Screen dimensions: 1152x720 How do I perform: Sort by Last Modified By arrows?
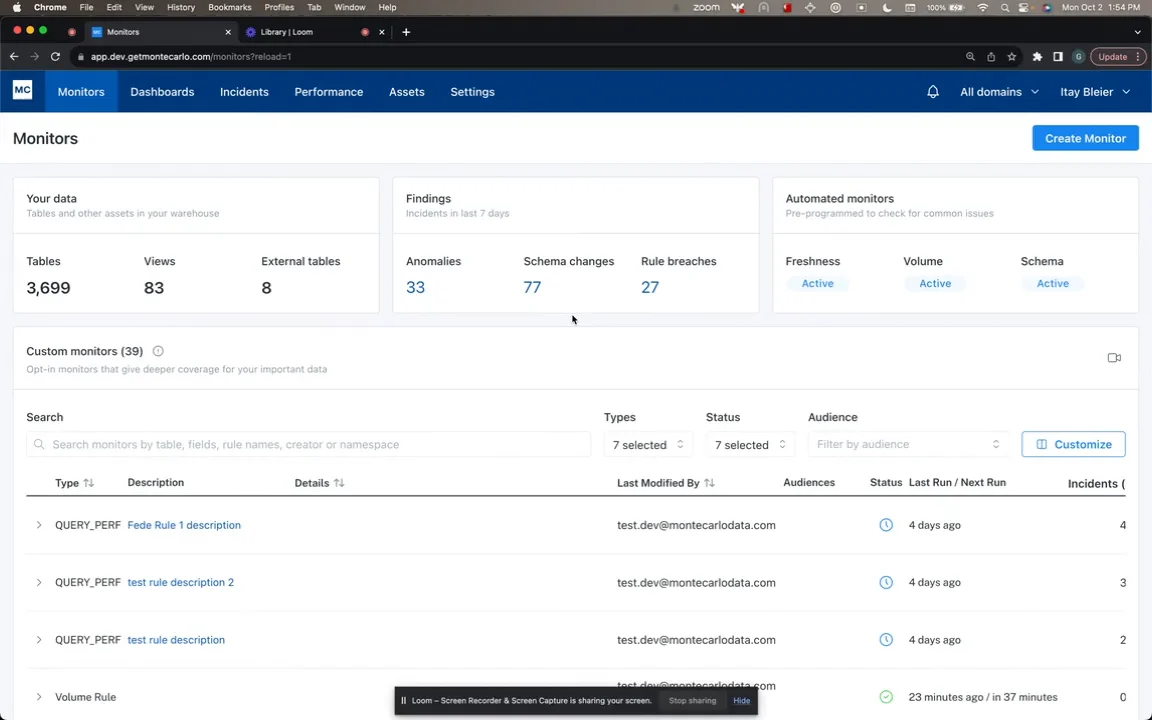pos(709,483)
